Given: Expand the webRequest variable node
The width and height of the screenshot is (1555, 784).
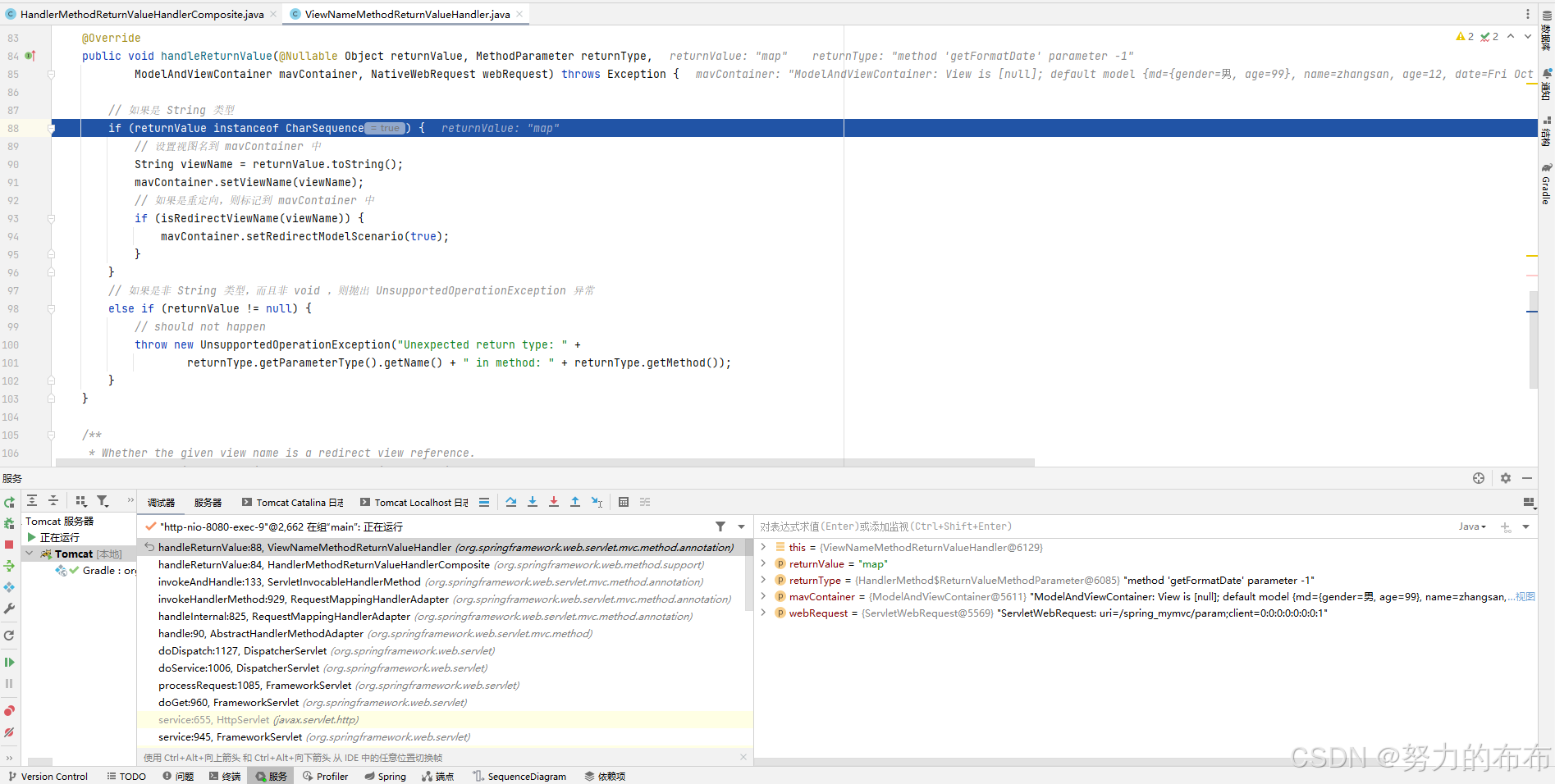Looking at the screenshot, I should pos(763,613).
